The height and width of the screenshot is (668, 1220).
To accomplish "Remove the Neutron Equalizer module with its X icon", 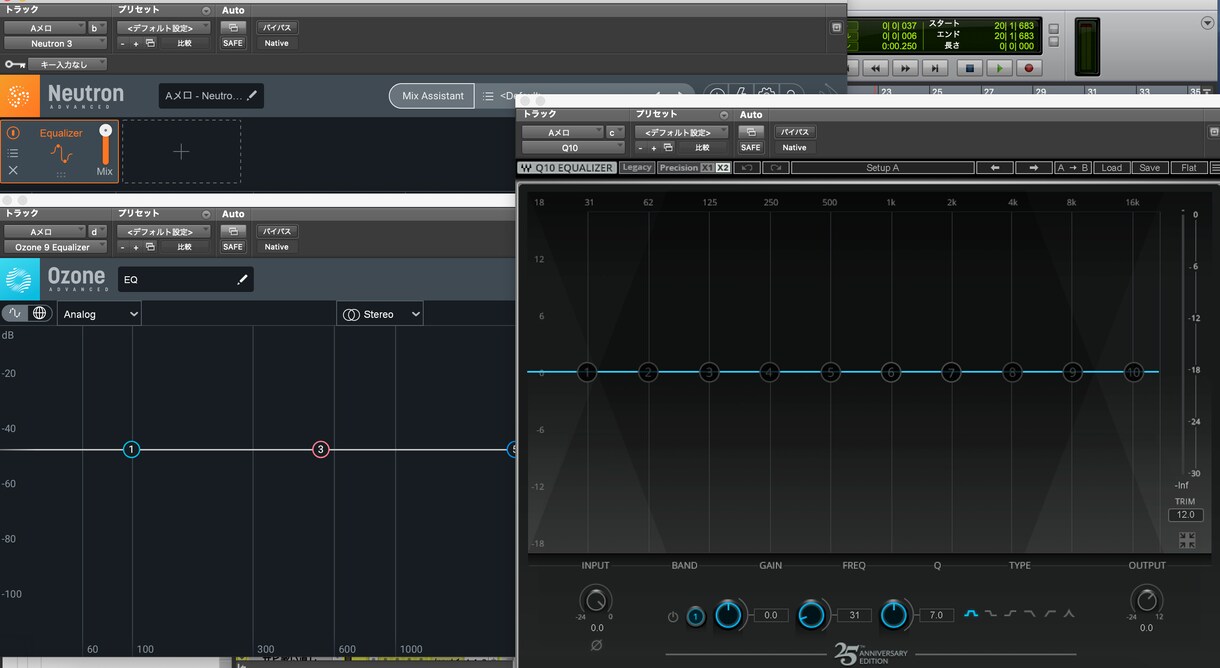I will [x=13, y=171].
